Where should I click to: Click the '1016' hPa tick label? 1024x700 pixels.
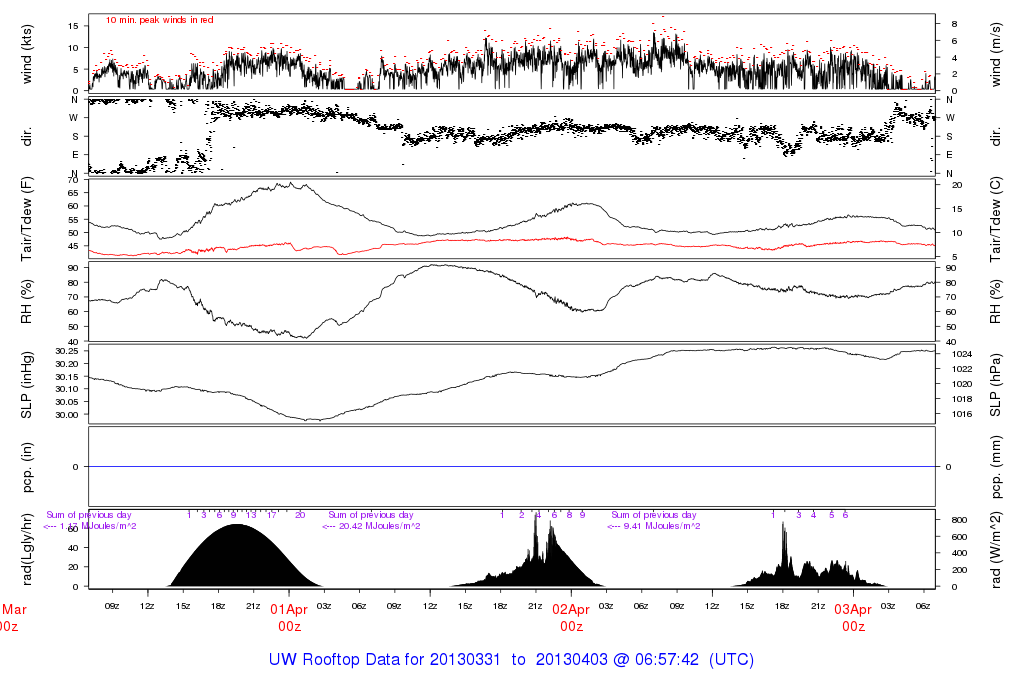[962, 414]
